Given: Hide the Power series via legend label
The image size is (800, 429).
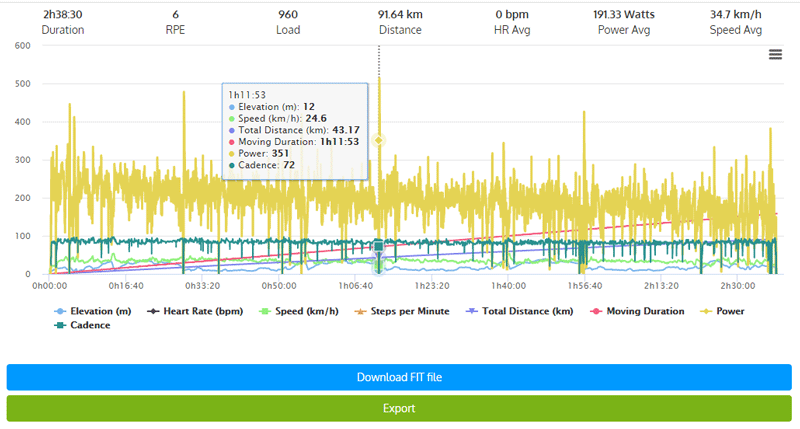Looking at the screenshot, I should (x=731, y=311).
